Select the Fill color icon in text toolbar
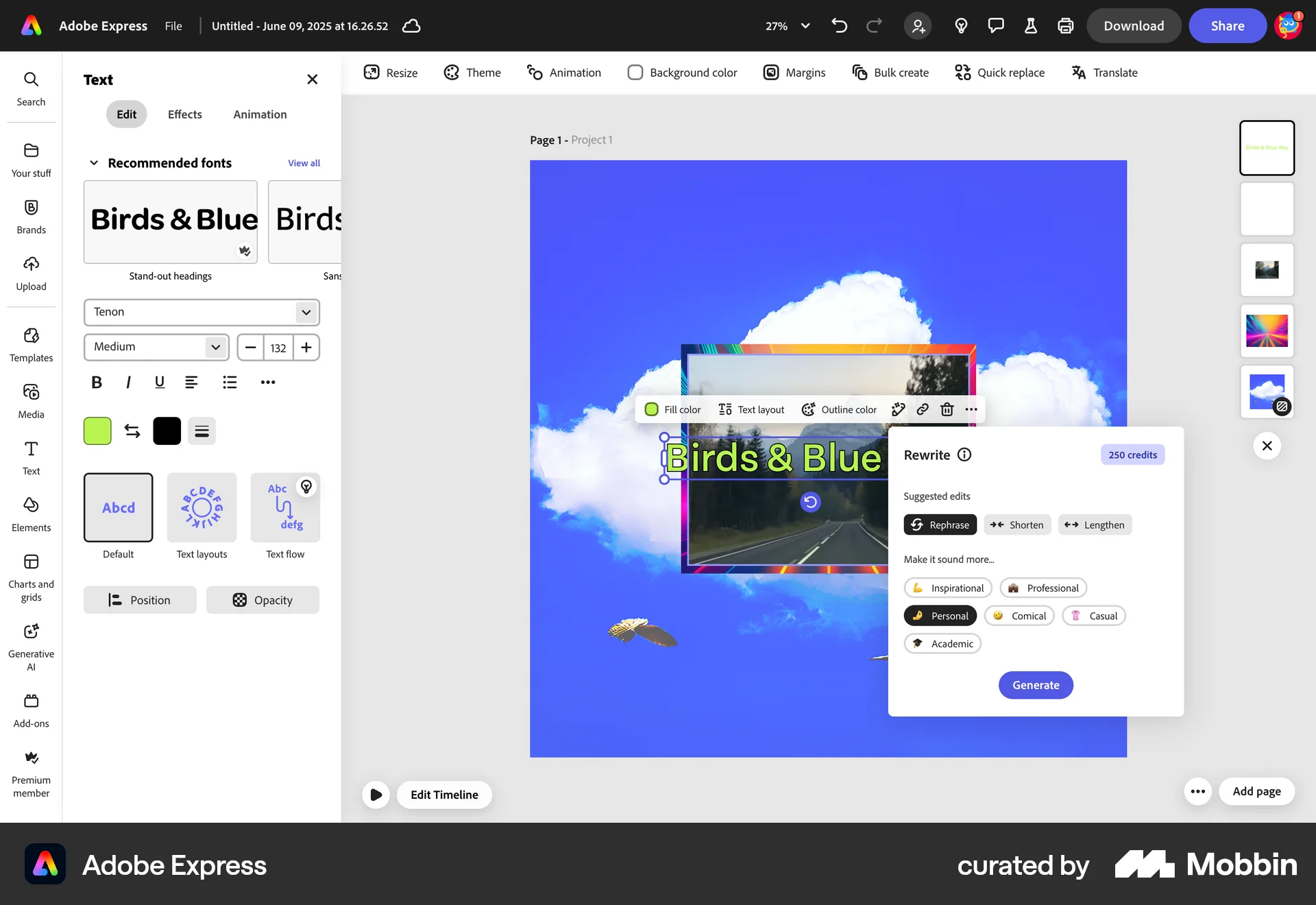 [651, 409]
